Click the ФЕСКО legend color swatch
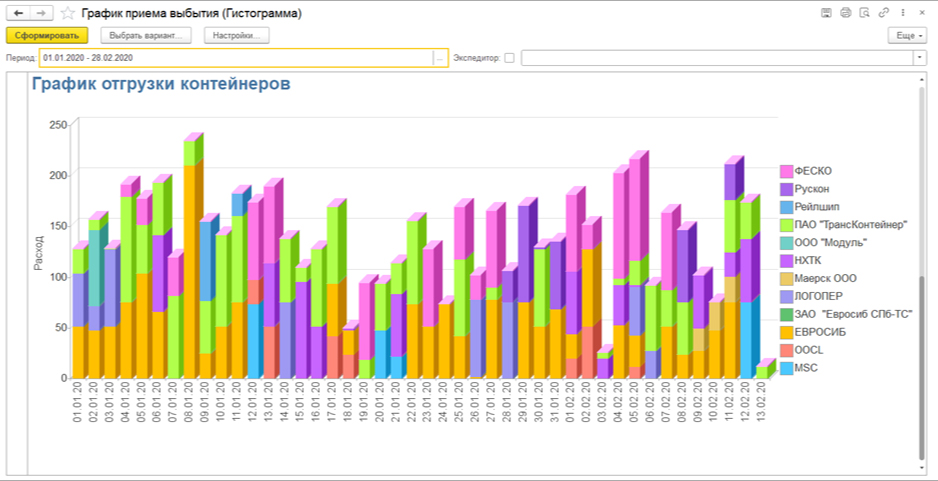The image size is (938, 481). [786, 171]
